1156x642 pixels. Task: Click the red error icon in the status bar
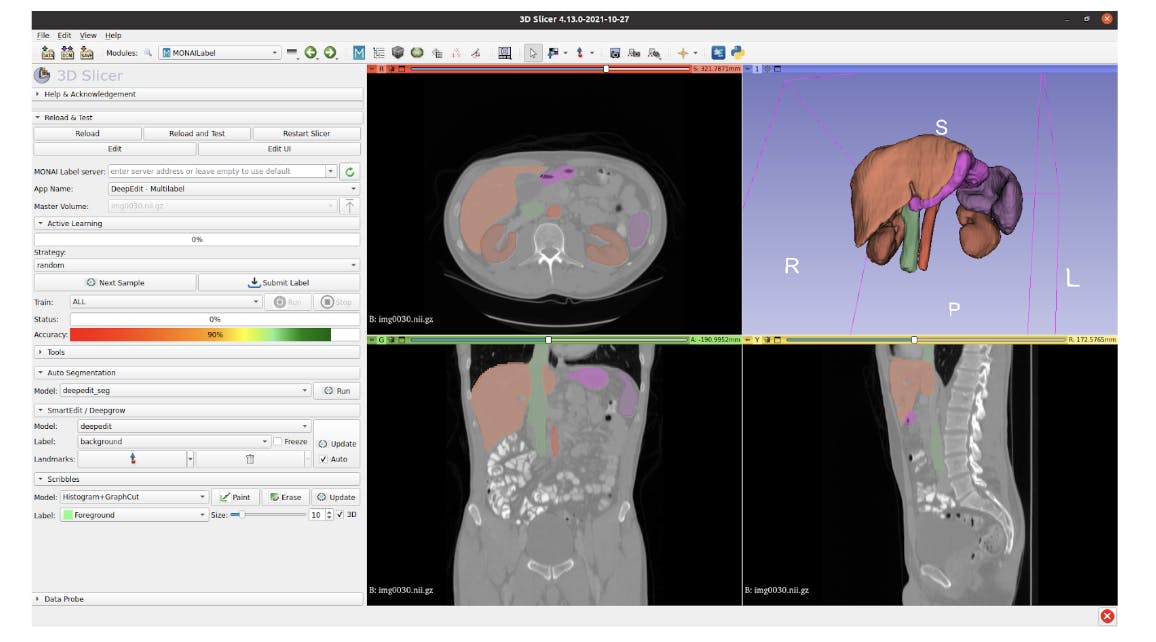coord(1107,615)
